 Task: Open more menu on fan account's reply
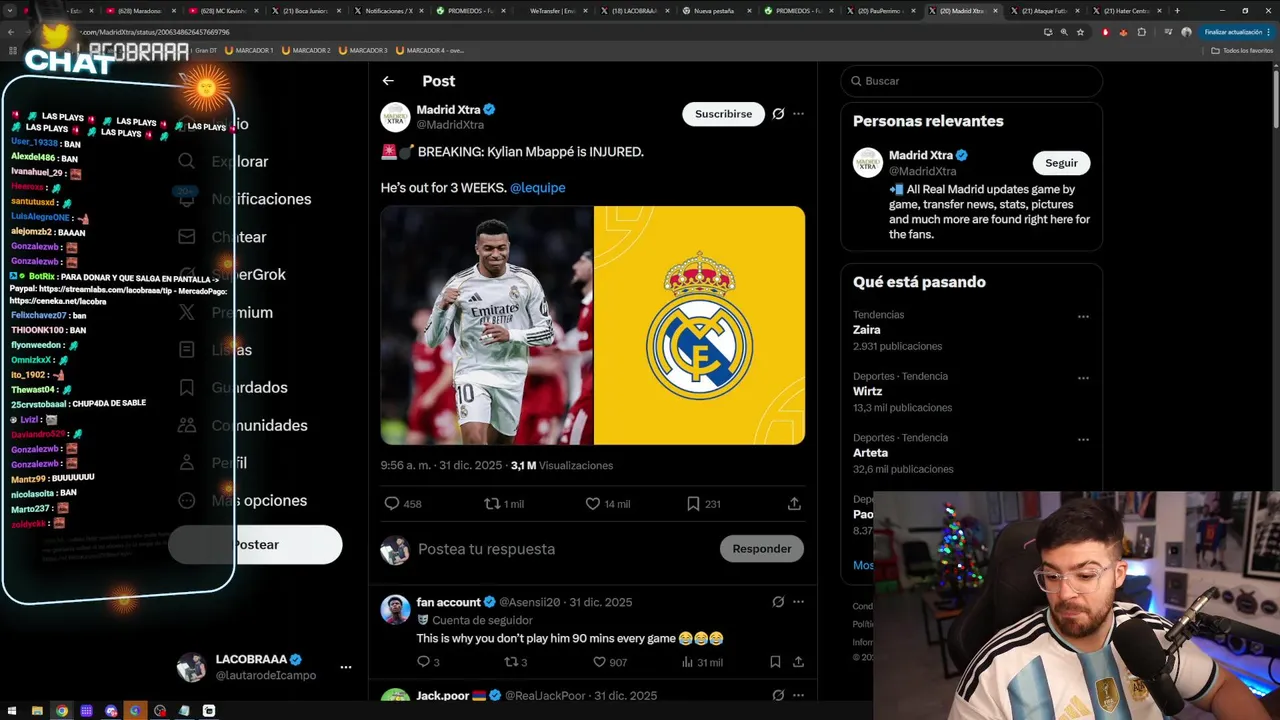(x=798, y=602)
